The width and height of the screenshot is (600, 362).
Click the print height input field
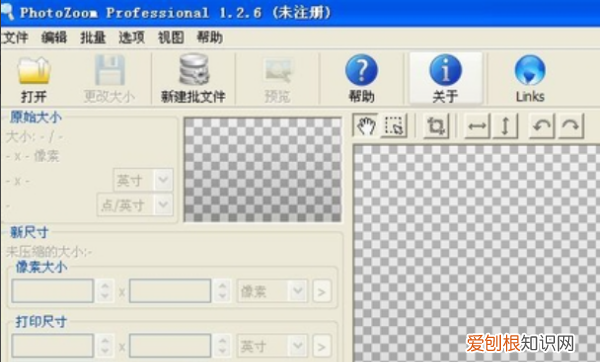170,346
